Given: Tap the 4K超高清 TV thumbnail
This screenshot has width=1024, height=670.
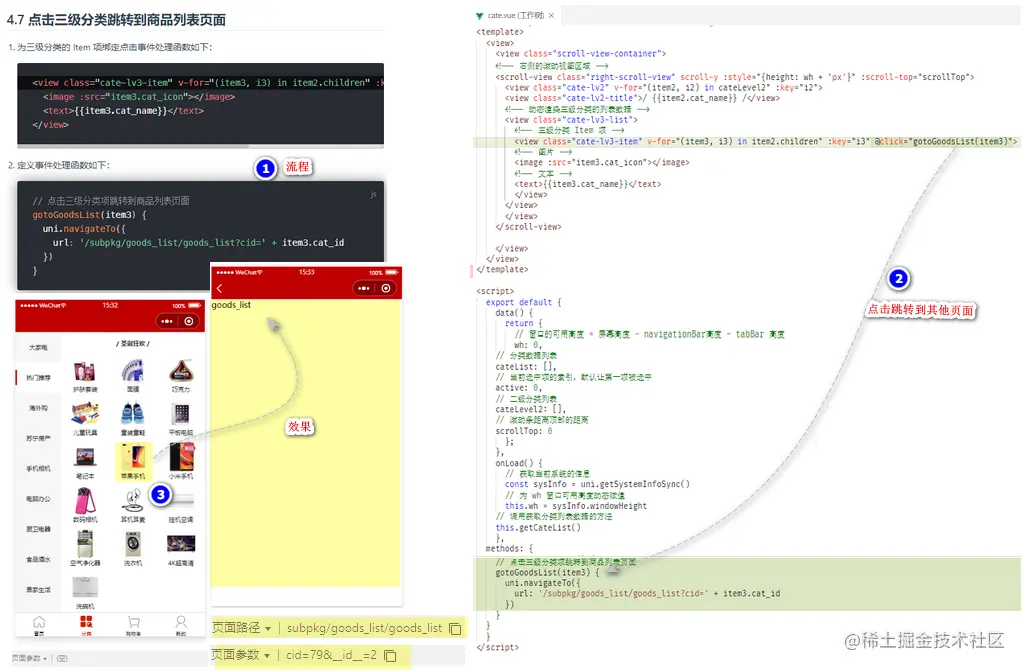Looking at the screenshot, I should (x=181, y=543).
